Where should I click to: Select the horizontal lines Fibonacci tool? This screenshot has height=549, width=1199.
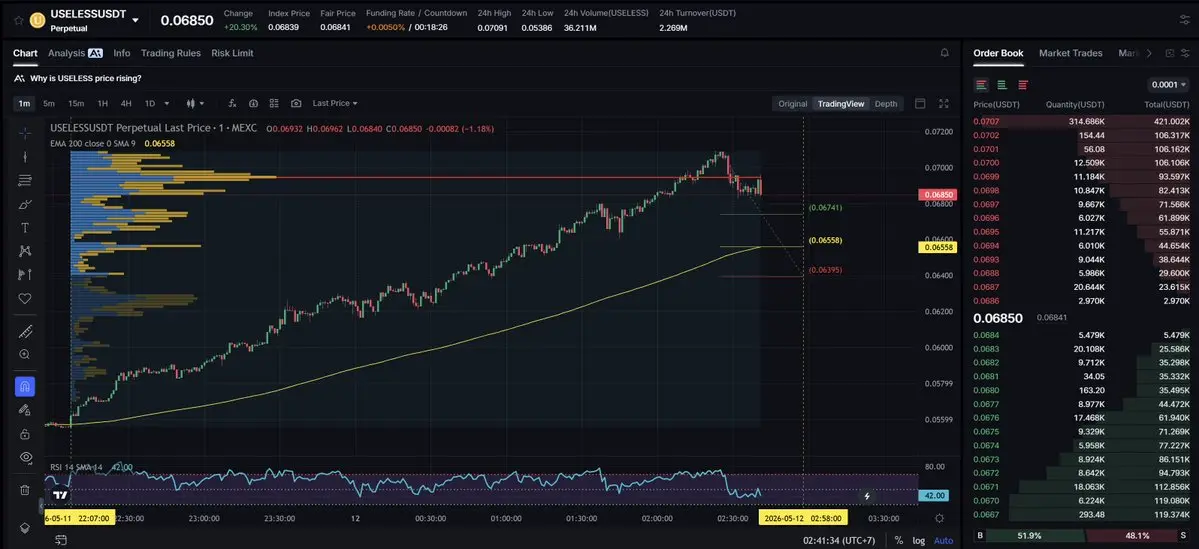(24, 180)
